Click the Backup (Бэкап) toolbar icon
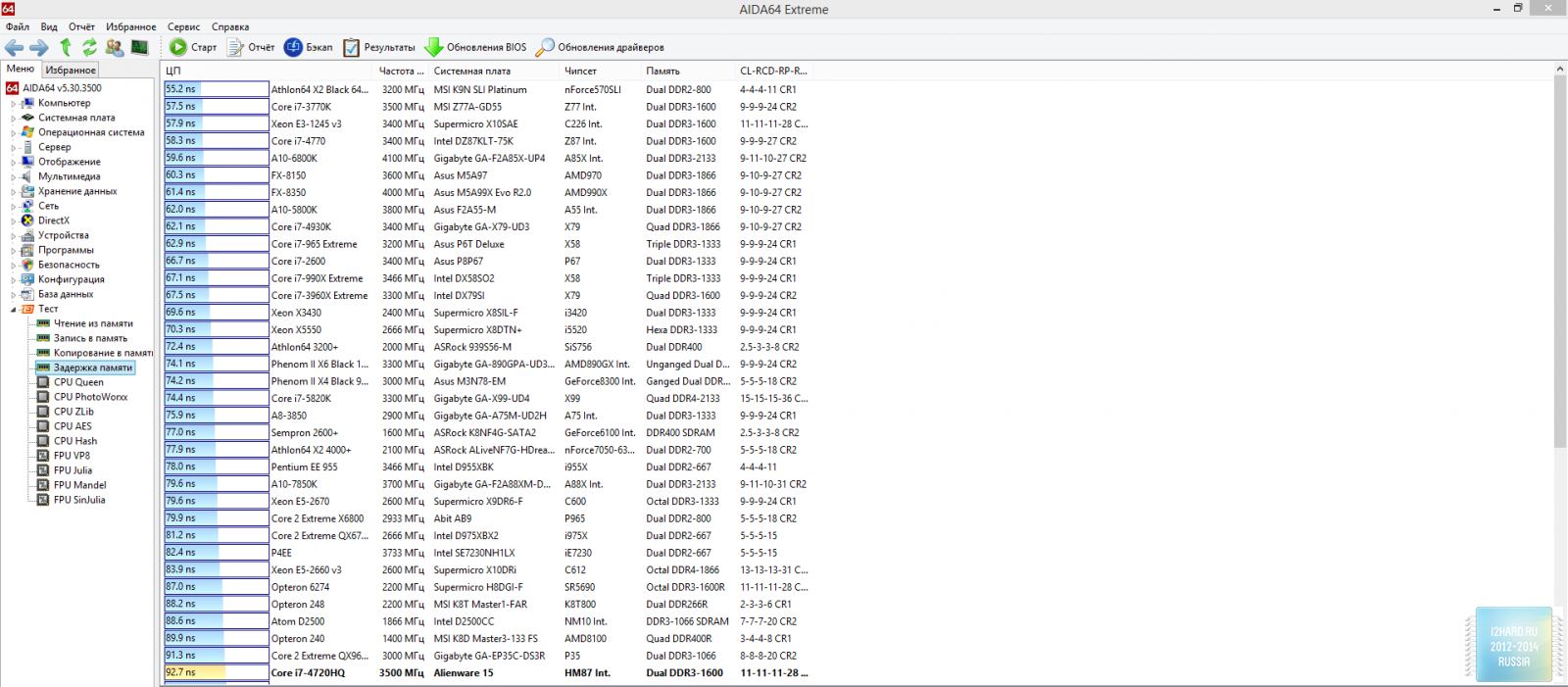This screenshot has width=1568, height=687. pos(293,47)
